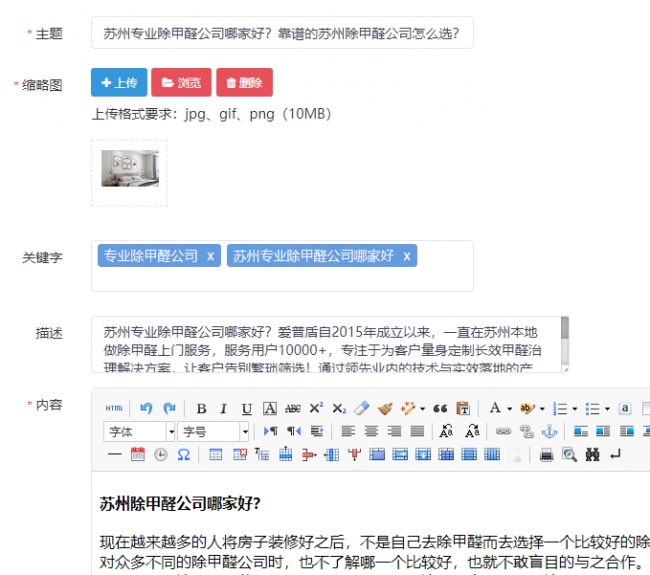Toggle bold formatting
This screenshot has height=575, width=650.
[x=201, y=409]
